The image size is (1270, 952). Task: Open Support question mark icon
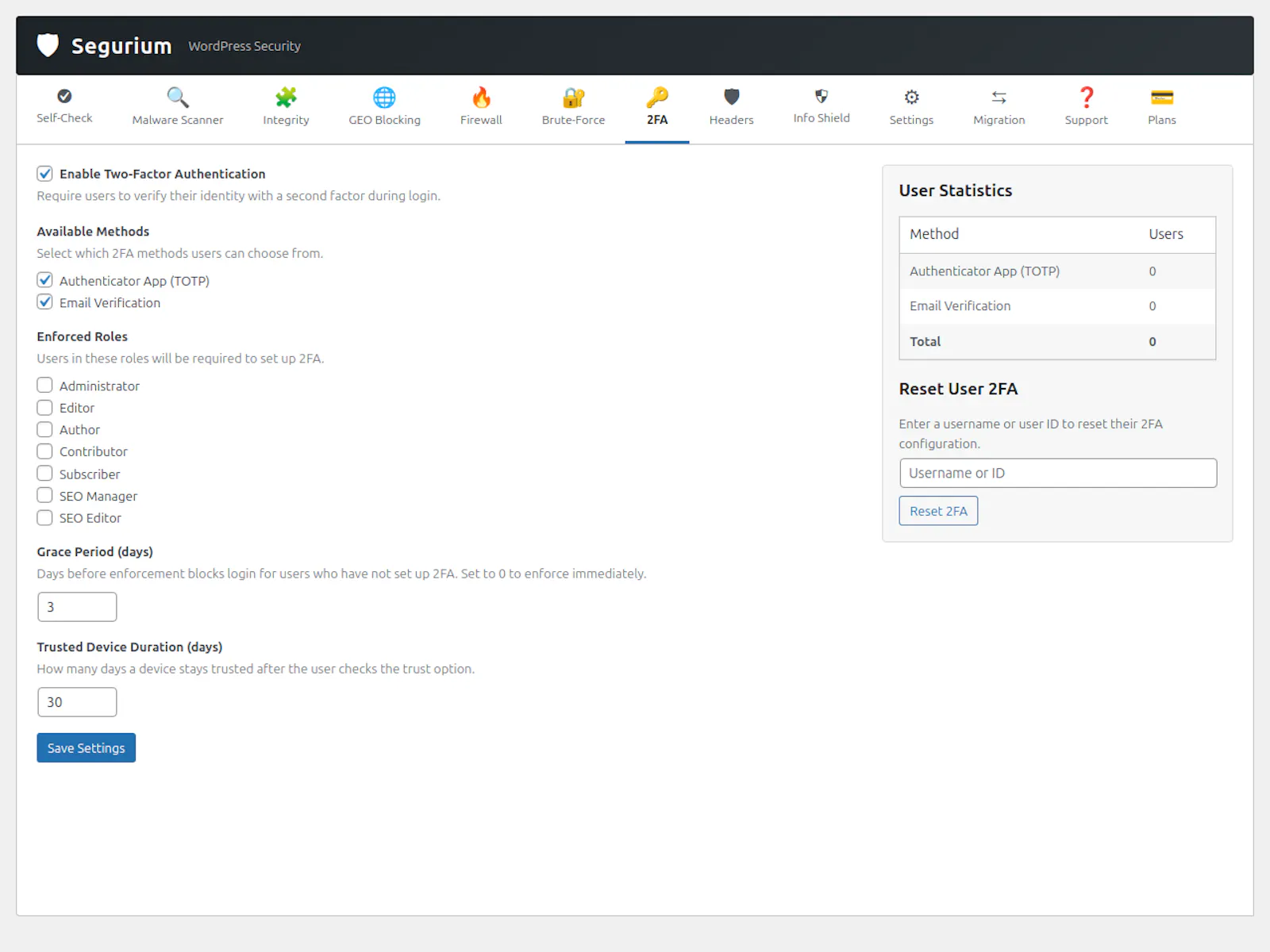pos(1087,98)
